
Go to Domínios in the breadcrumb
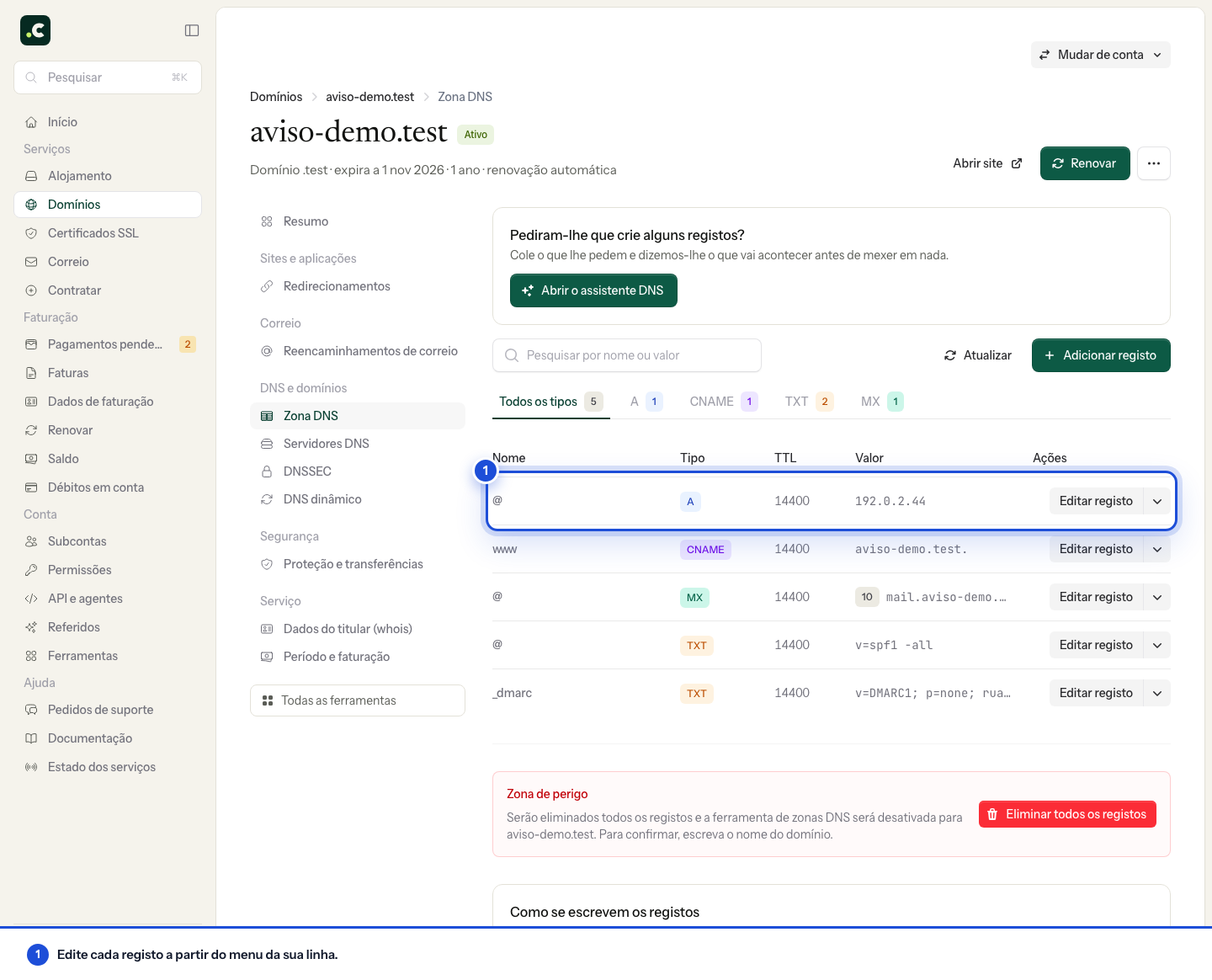[x=276, y=97]
